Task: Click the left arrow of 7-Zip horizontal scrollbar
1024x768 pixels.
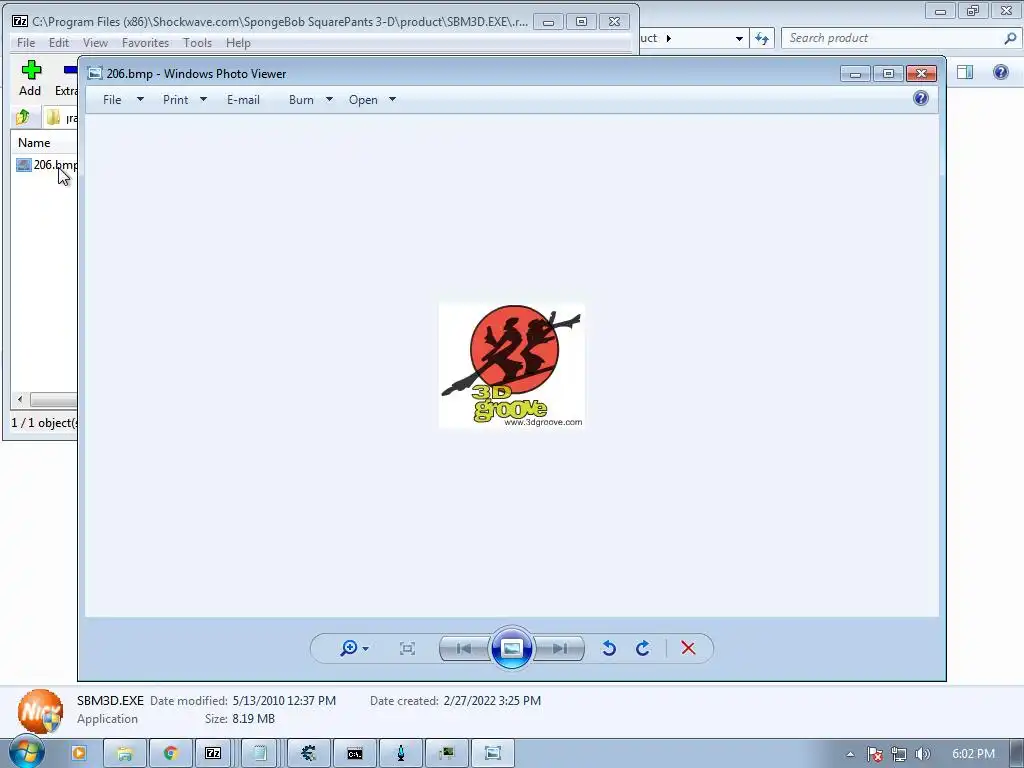Action: coord(20,399)
